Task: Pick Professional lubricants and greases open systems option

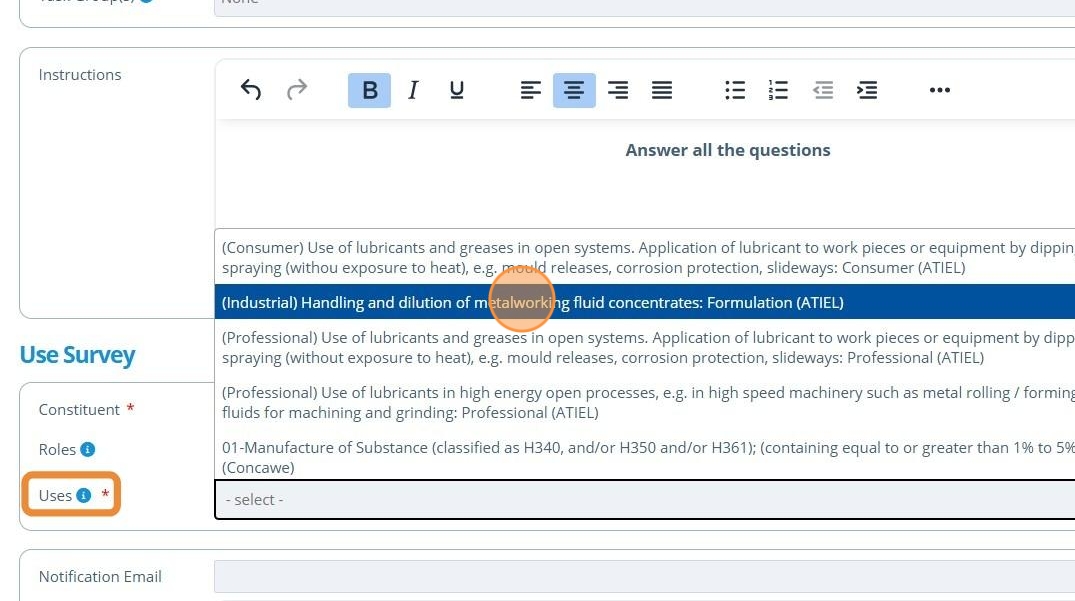Action: 644,347
